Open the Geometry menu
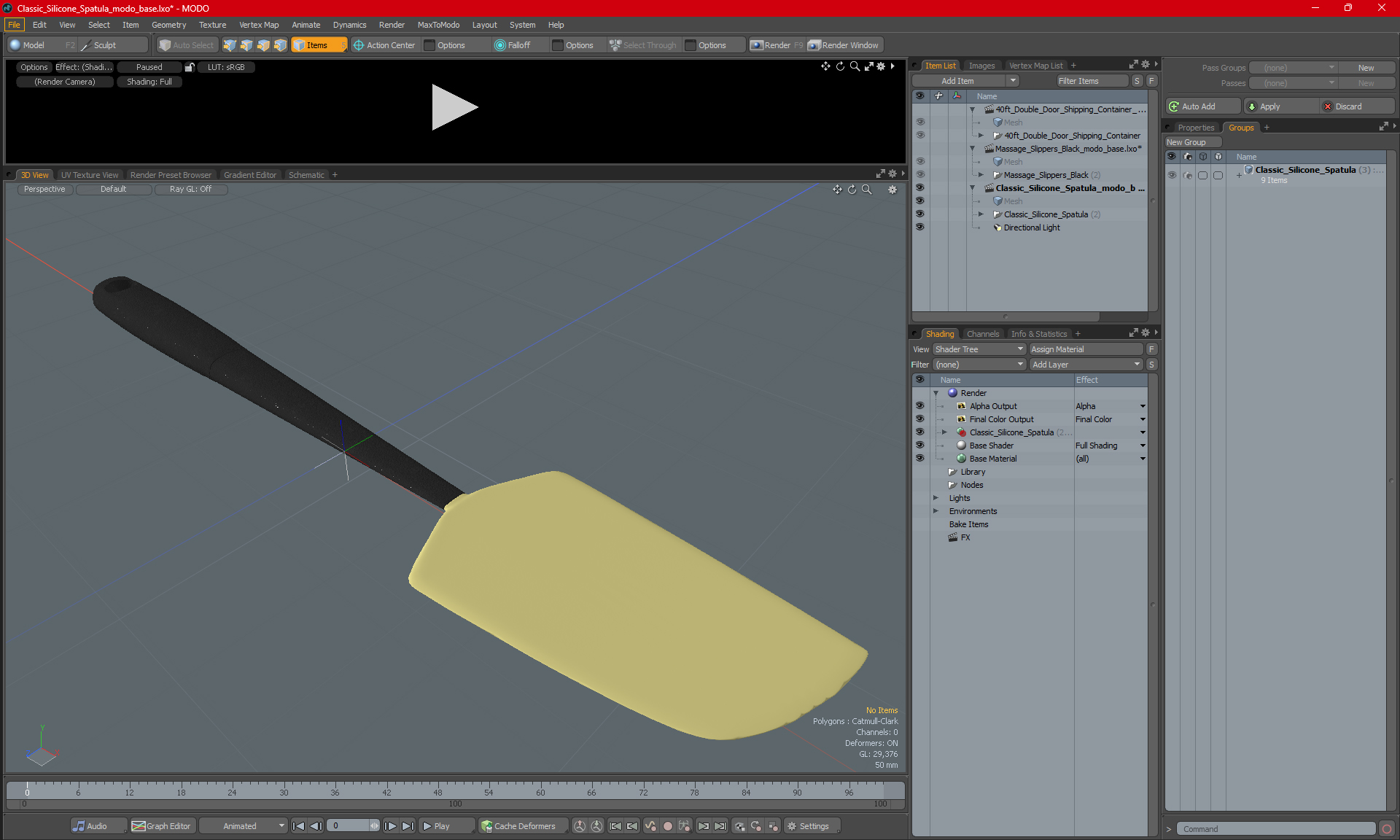 pos(168,25)
